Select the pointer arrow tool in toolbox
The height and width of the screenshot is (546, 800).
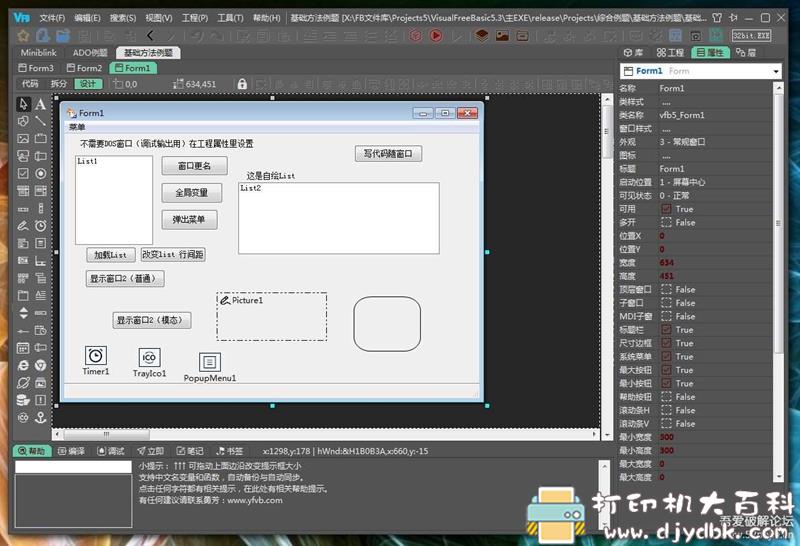pos(23,104)
